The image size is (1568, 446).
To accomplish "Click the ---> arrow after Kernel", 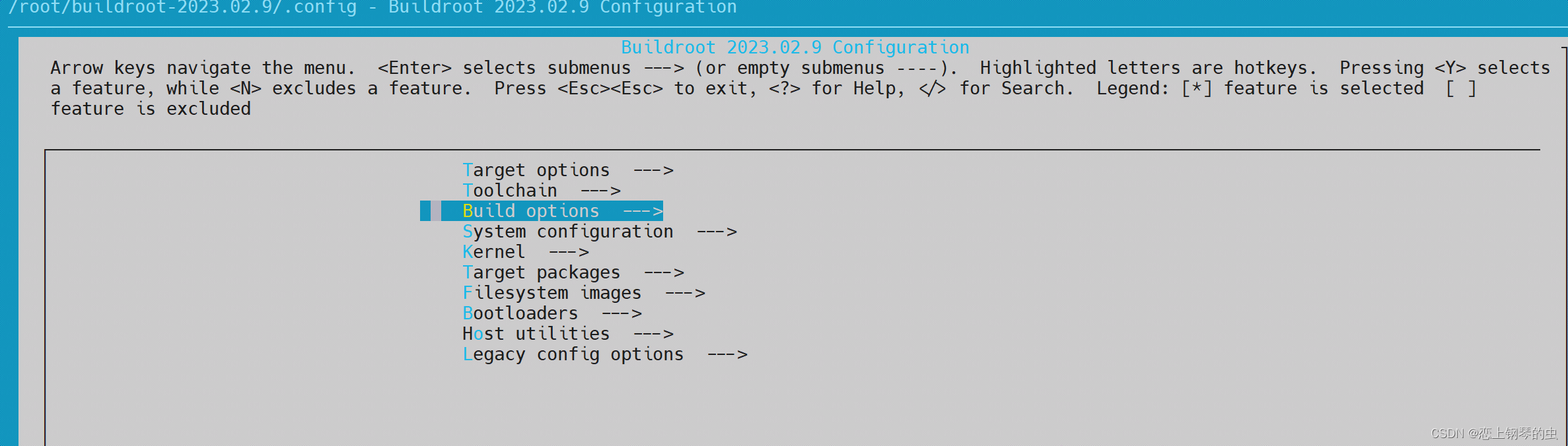I will pyautogui.click(x=569, y=251).
